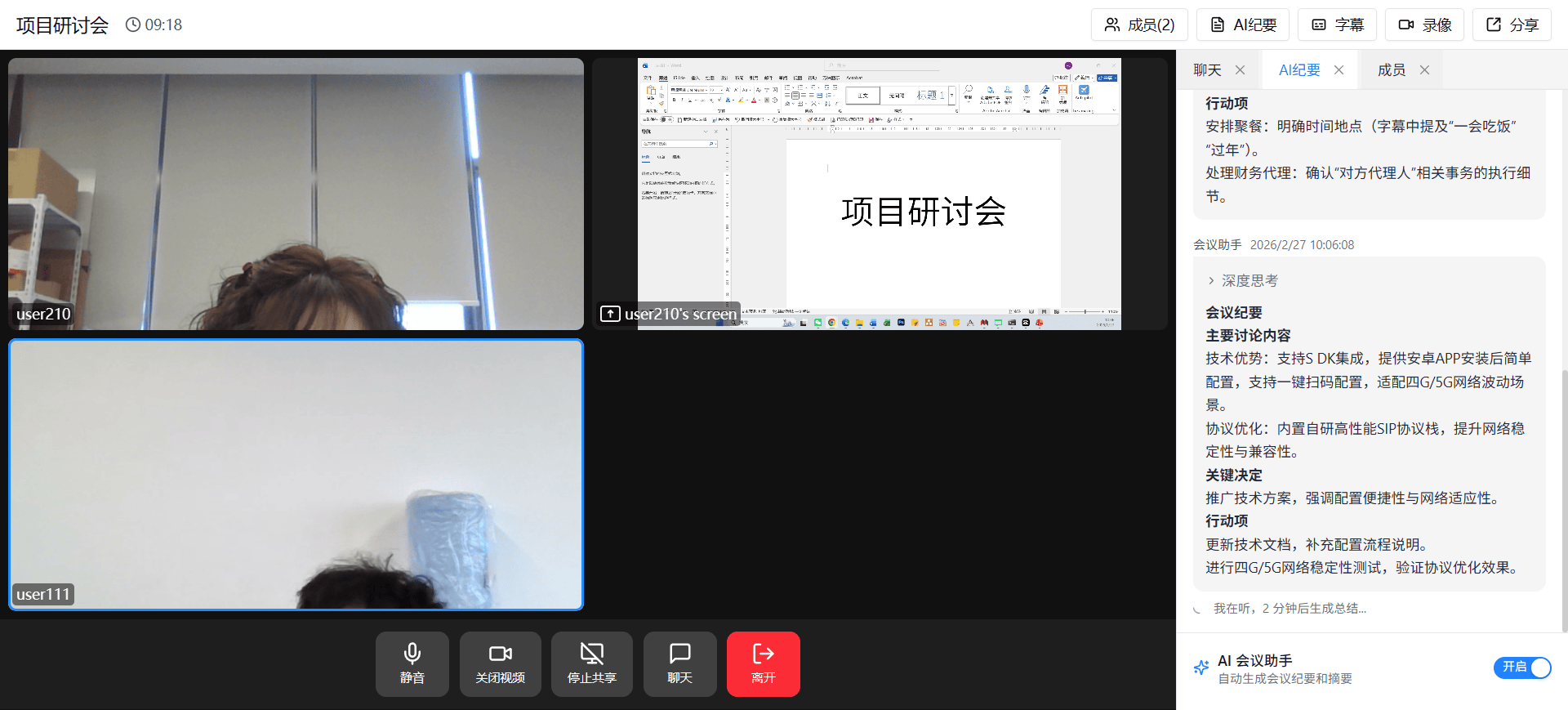Open 成员(2) members list in header

(x=1139, y=25)
